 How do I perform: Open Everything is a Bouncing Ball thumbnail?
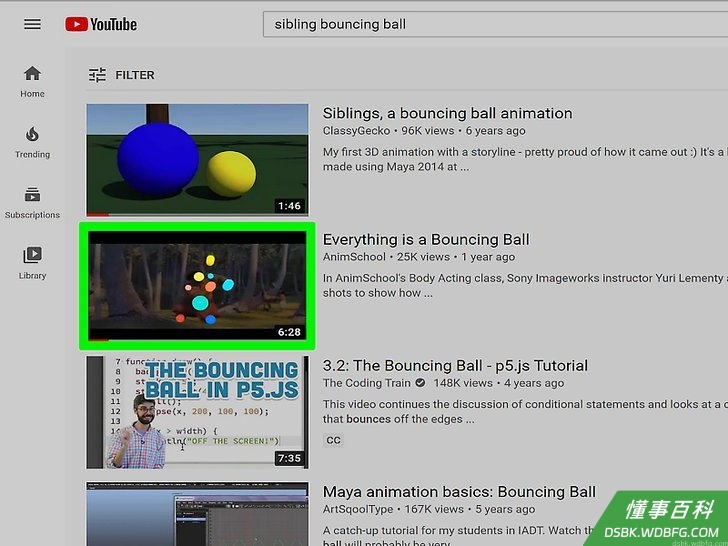(x=197, y=286)
